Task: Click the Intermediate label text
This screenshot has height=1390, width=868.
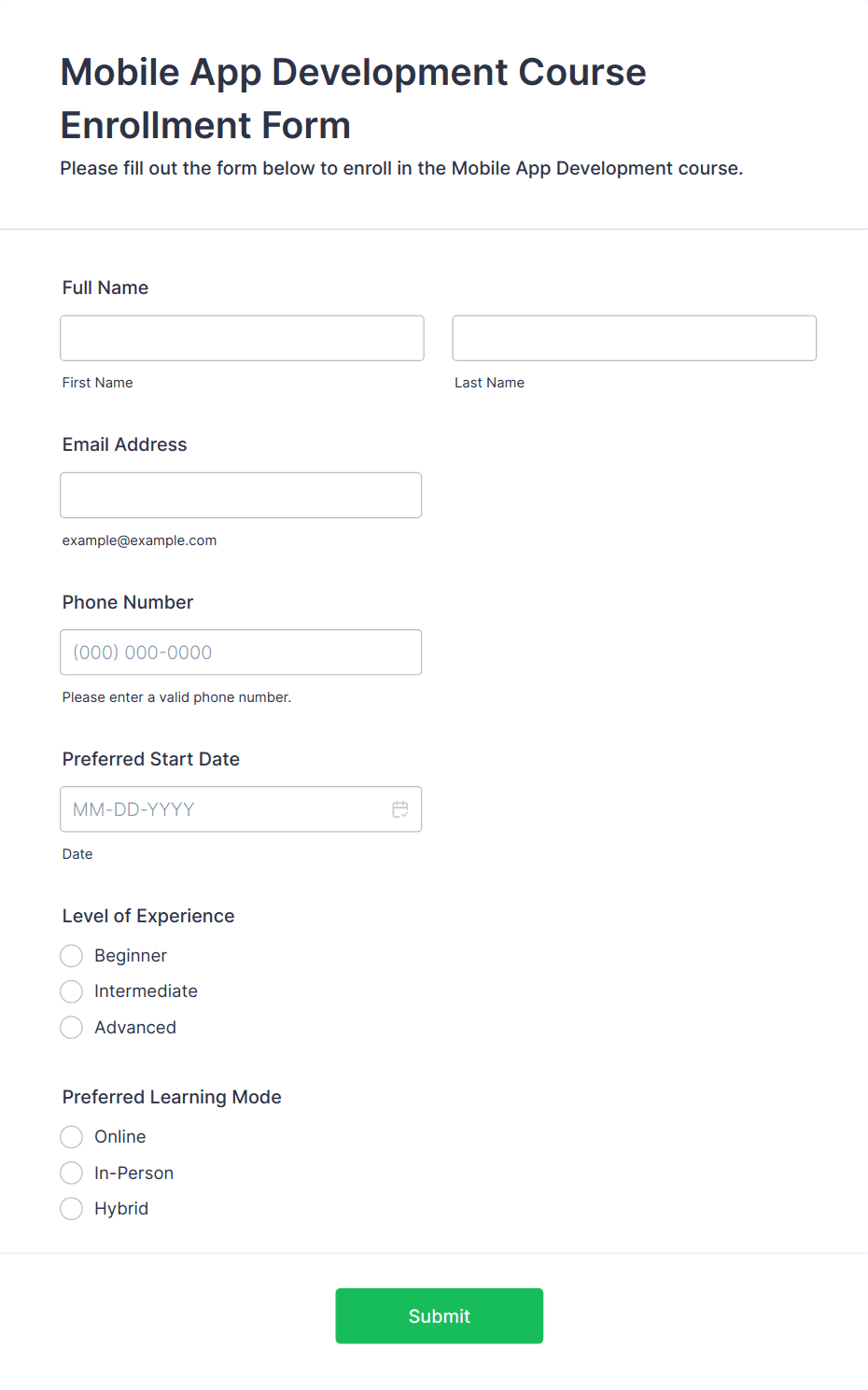Action: tap(146, 991)
